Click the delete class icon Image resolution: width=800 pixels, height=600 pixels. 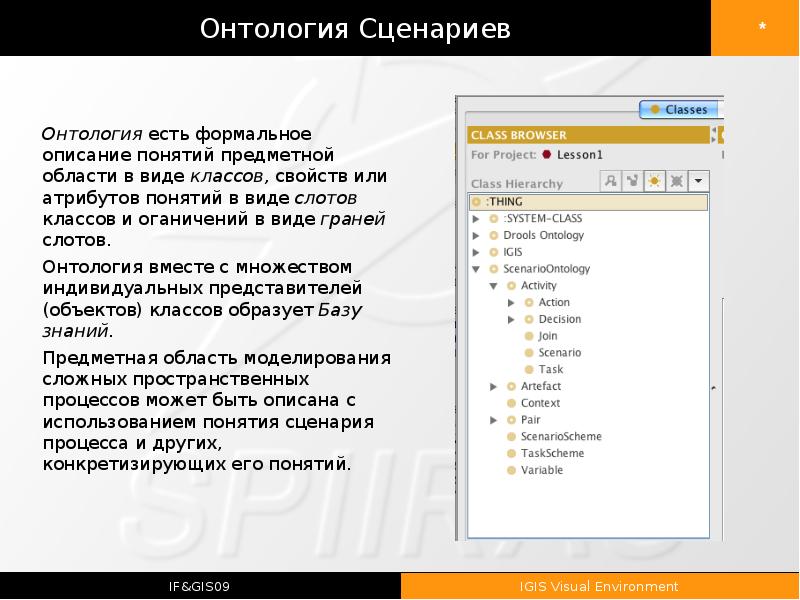(677, 181)
